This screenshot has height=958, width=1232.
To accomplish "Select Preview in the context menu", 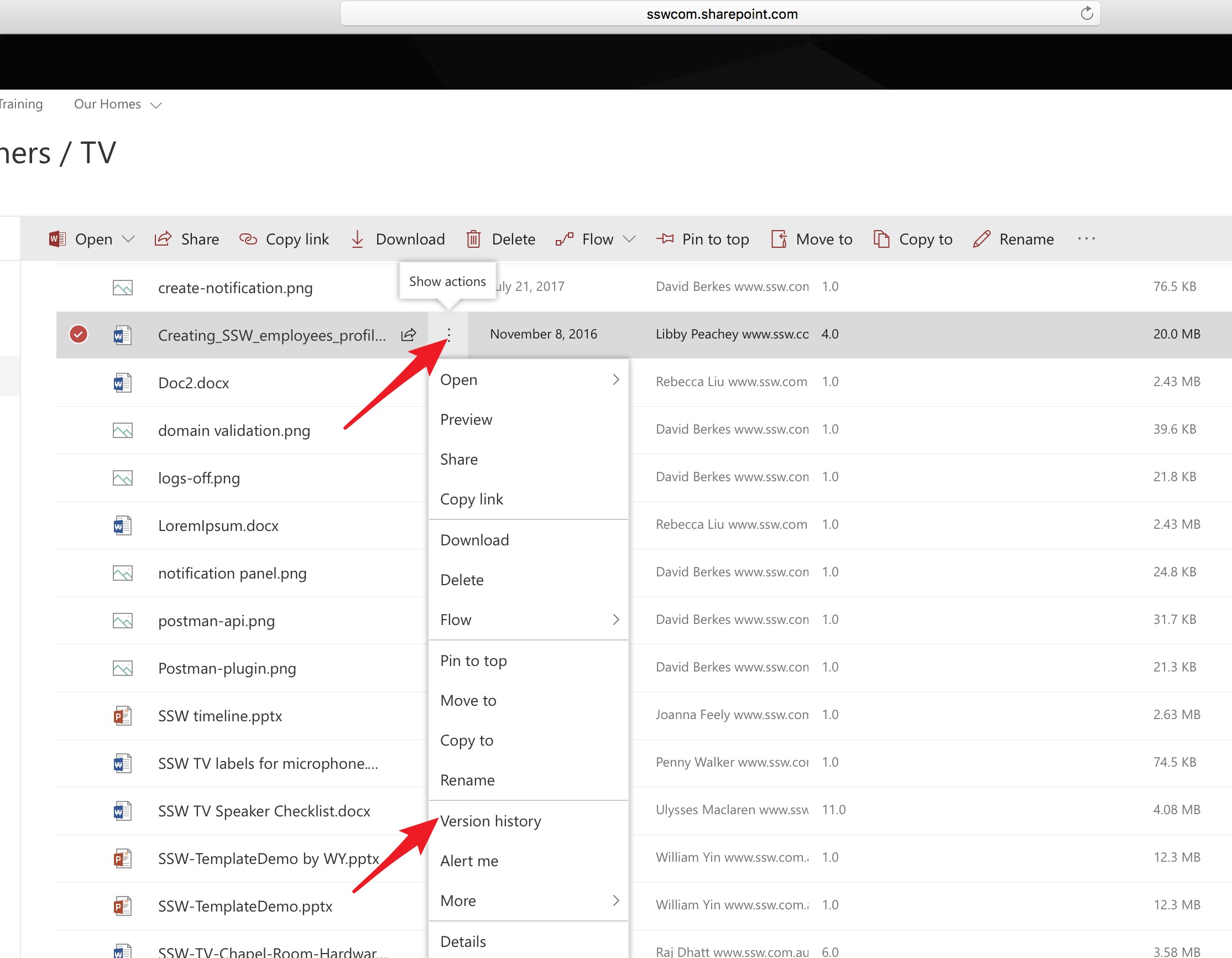I will pos(466,419).
